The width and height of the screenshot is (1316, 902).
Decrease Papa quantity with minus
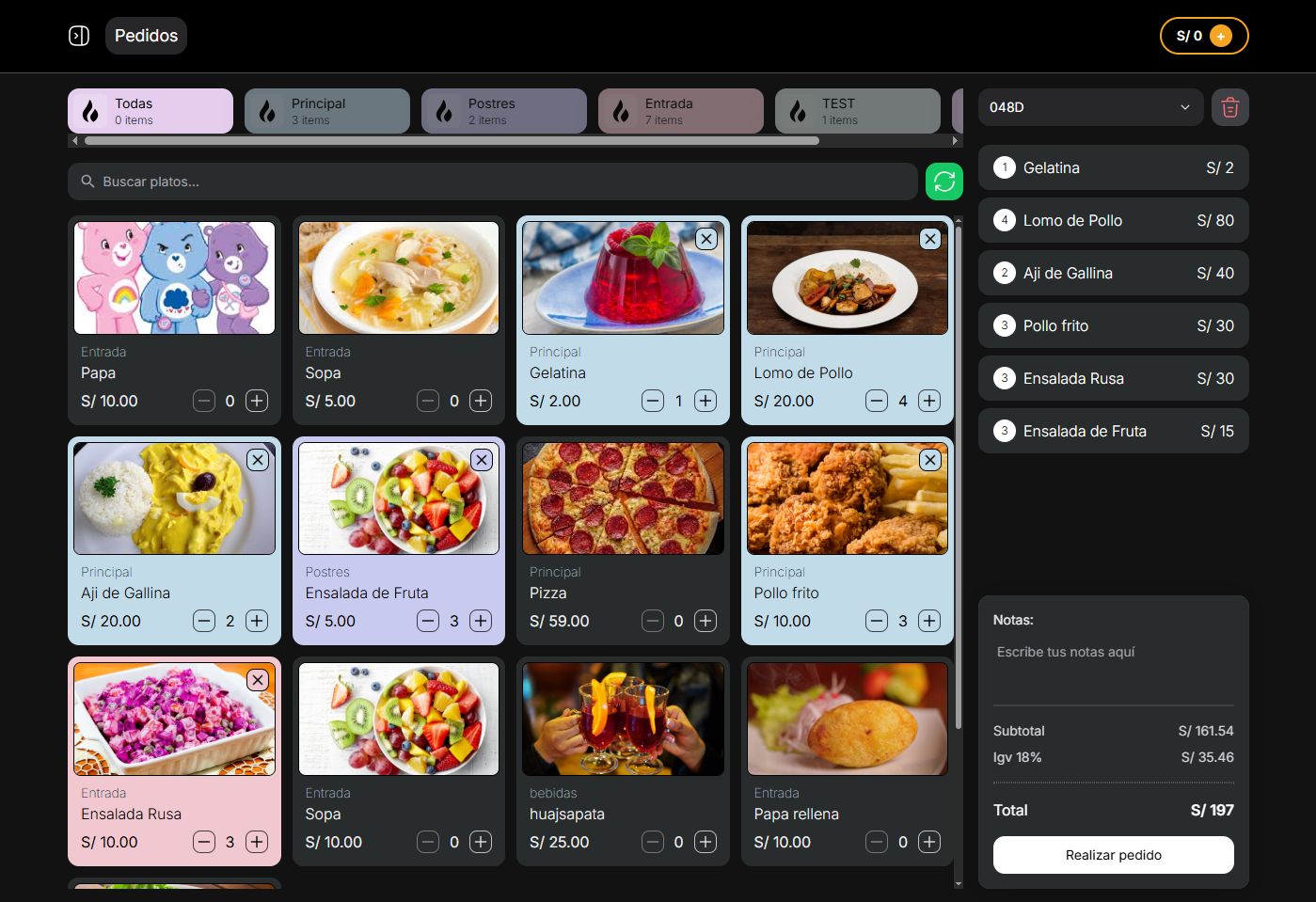click(x=204, y=401)
